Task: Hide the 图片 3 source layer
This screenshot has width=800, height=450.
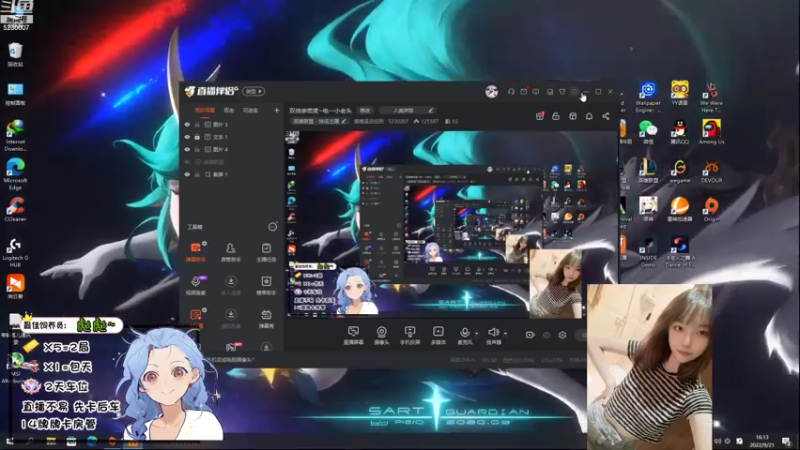Action: [x=187, y=124]
